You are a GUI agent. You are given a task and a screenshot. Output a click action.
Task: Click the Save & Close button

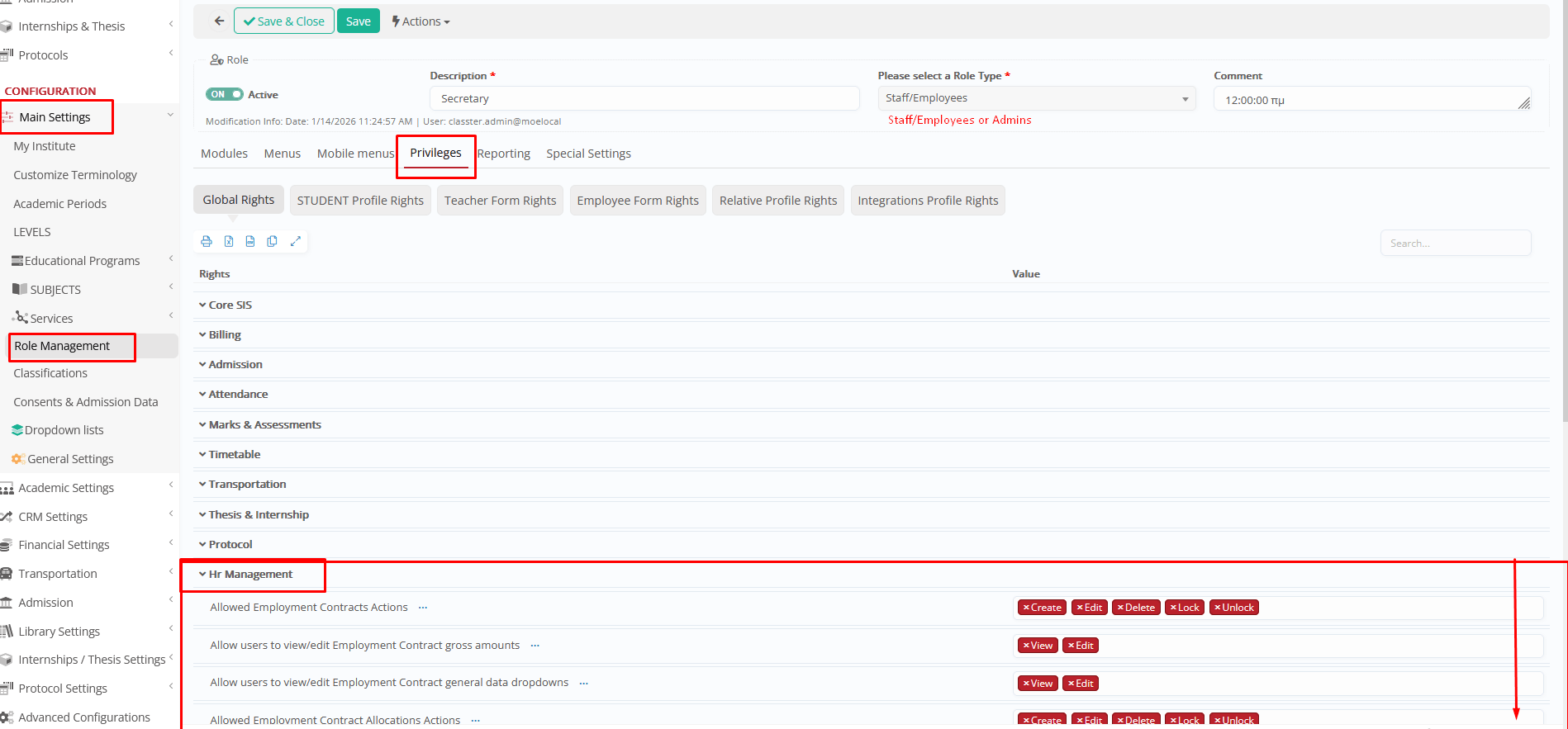[x=284, y=21]
